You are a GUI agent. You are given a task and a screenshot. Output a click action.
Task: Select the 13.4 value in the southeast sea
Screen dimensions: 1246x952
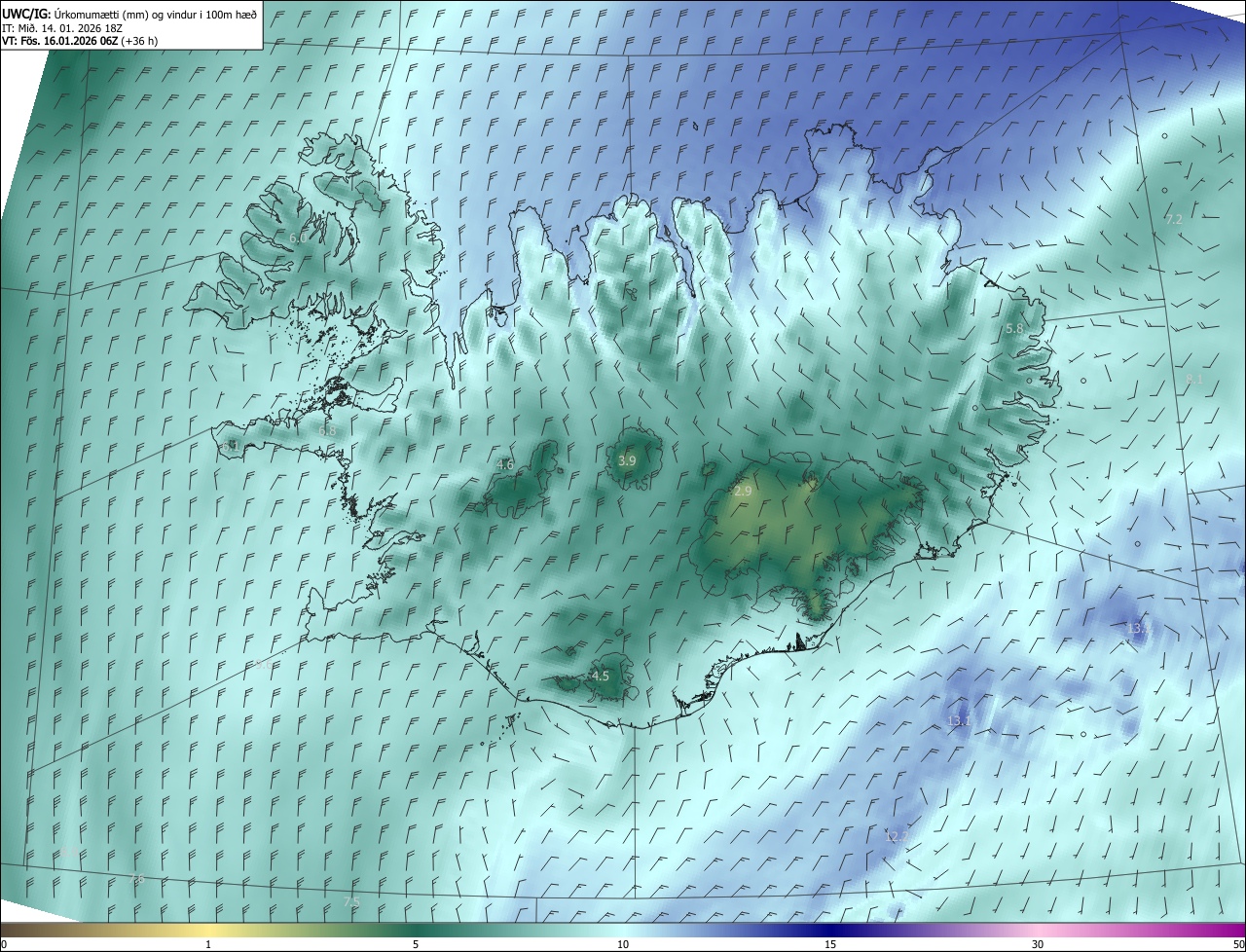point(1139,629)
